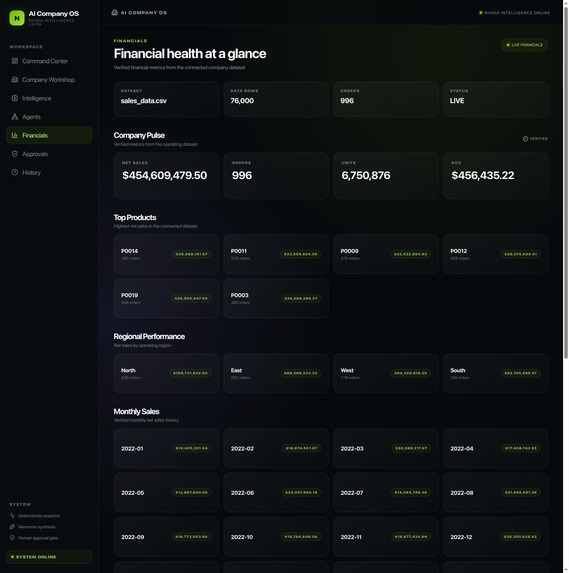Click the Financials bar chart icon
The width and height of the screenshot is (569, 573).
[15, 136]
